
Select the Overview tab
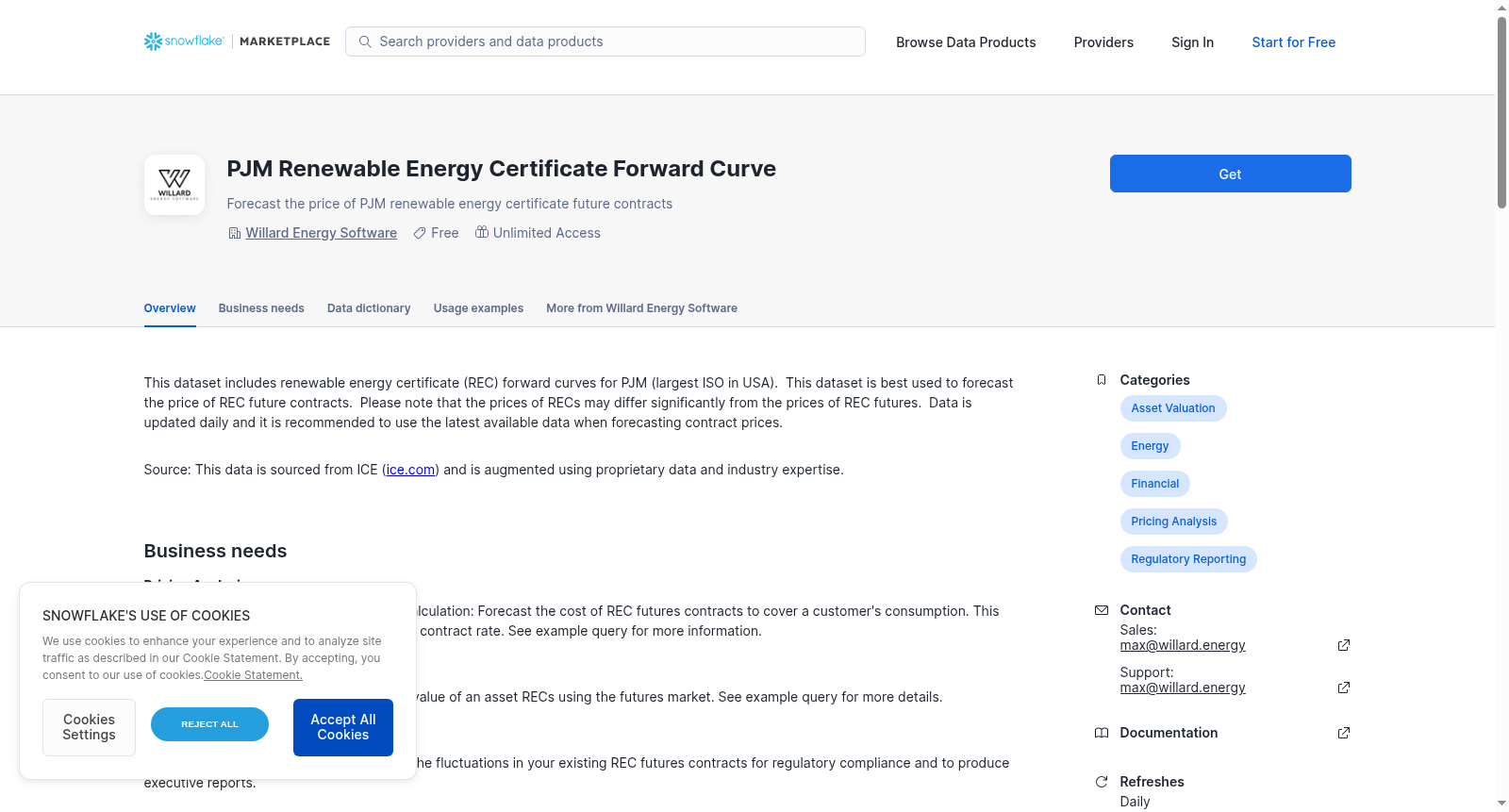[170, 308]
